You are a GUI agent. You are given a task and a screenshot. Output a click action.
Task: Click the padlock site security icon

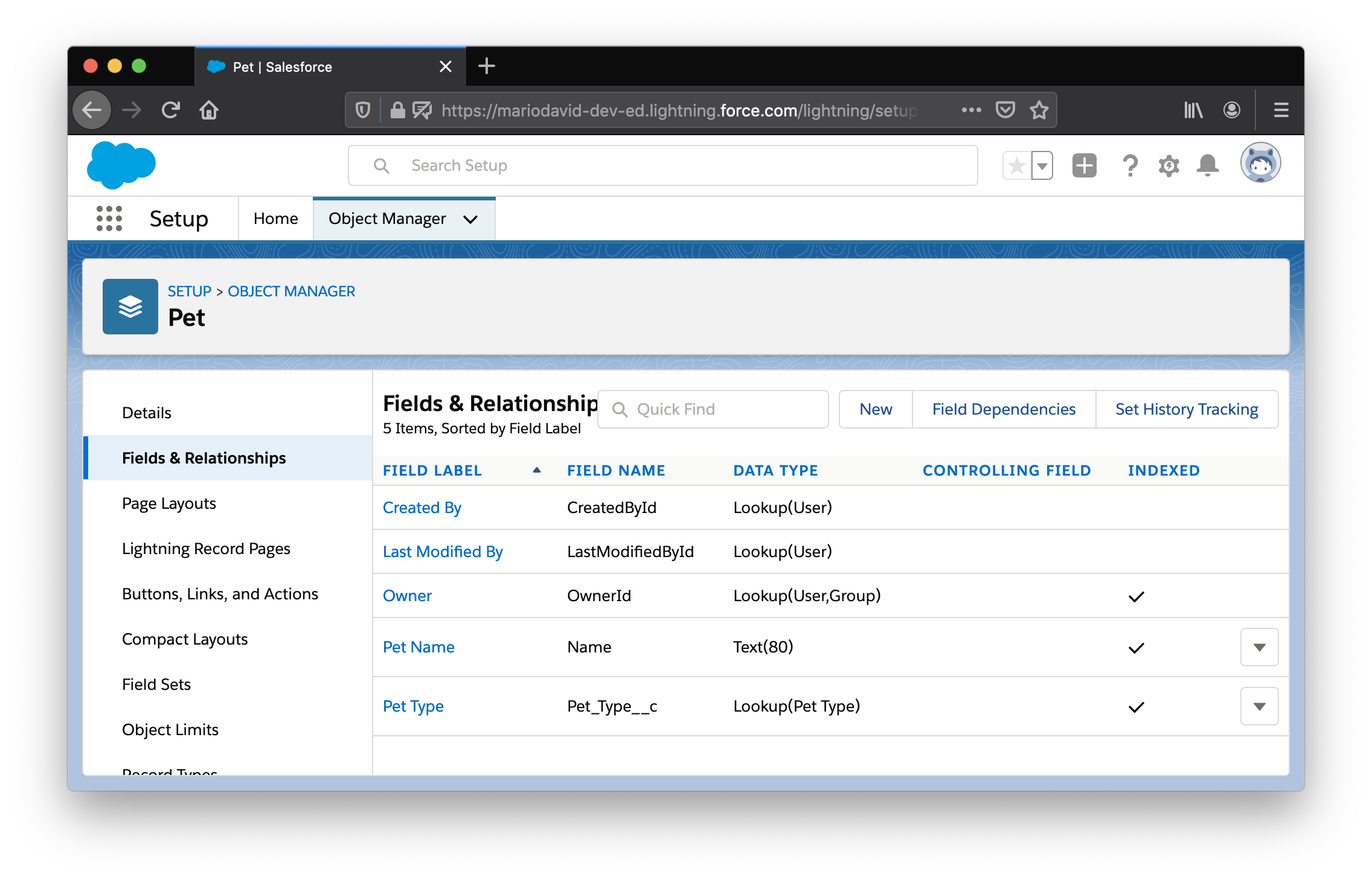coord(397,110)
